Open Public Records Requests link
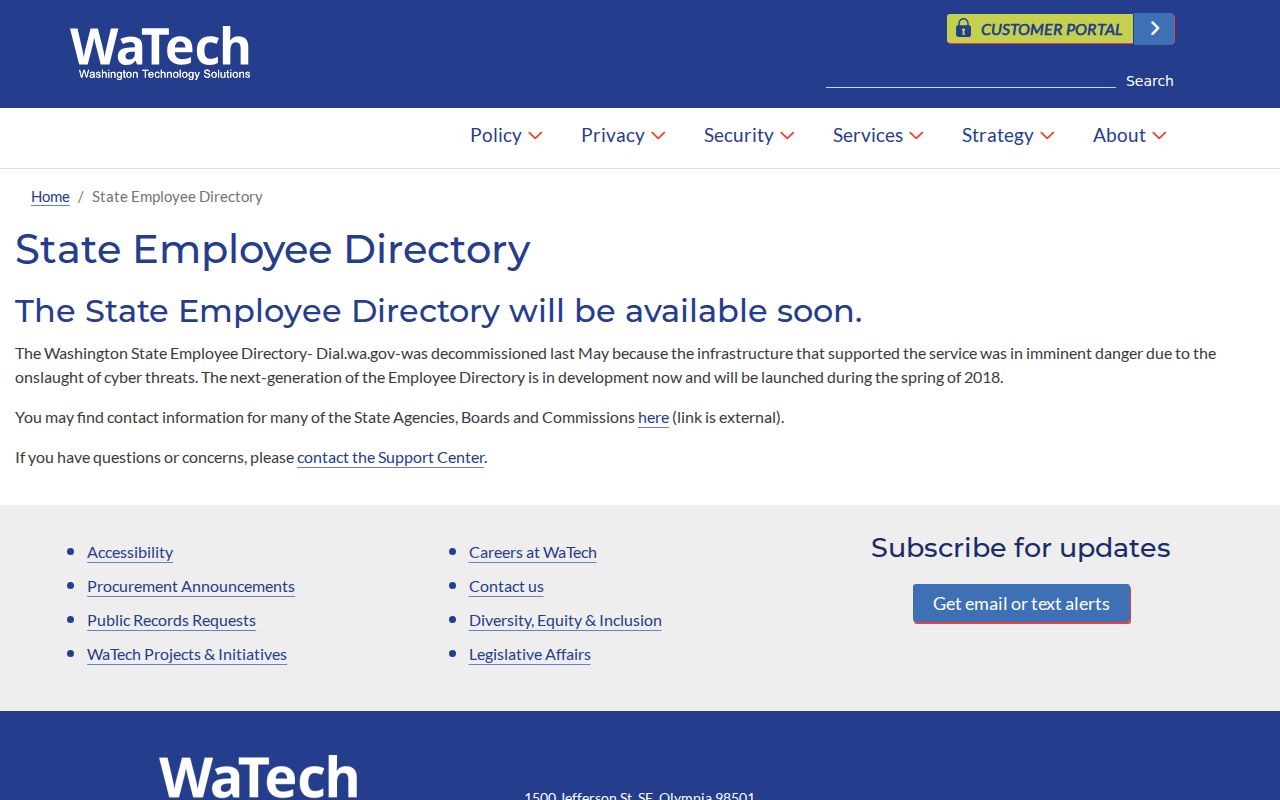This screenshot has height=800, width=1280. tap(171, 620)
